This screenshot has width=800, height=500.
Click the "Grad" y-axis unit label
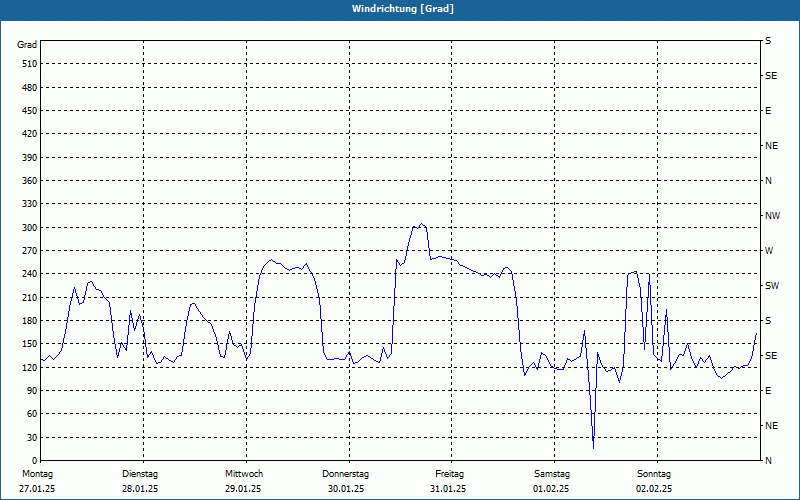[x=27, y=45]
